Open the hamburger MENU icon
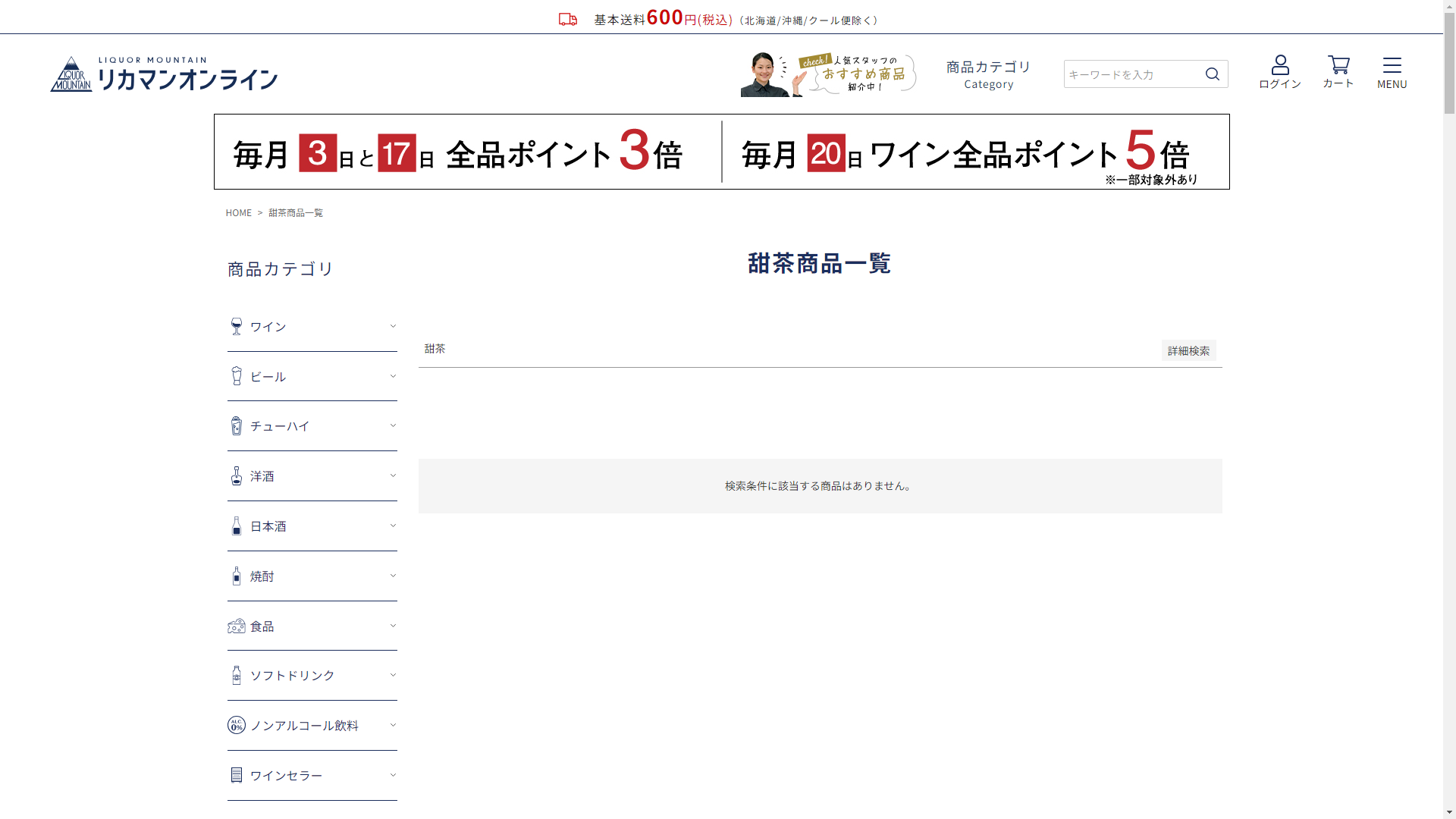The height and width of the screenshot is (819, 1456). tap(1392, 65)
